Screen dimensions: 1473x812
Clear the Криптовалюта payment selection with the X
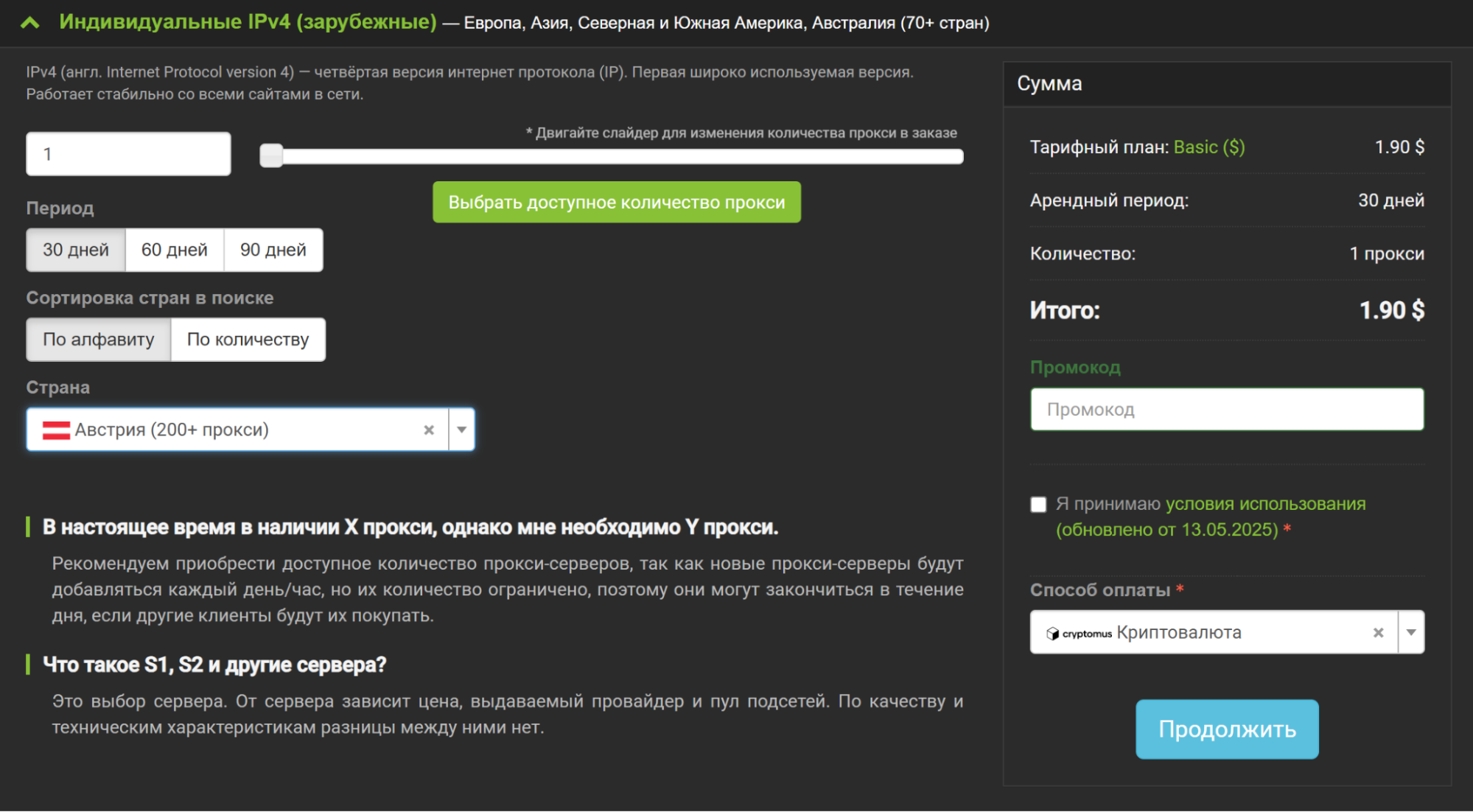1378,631
